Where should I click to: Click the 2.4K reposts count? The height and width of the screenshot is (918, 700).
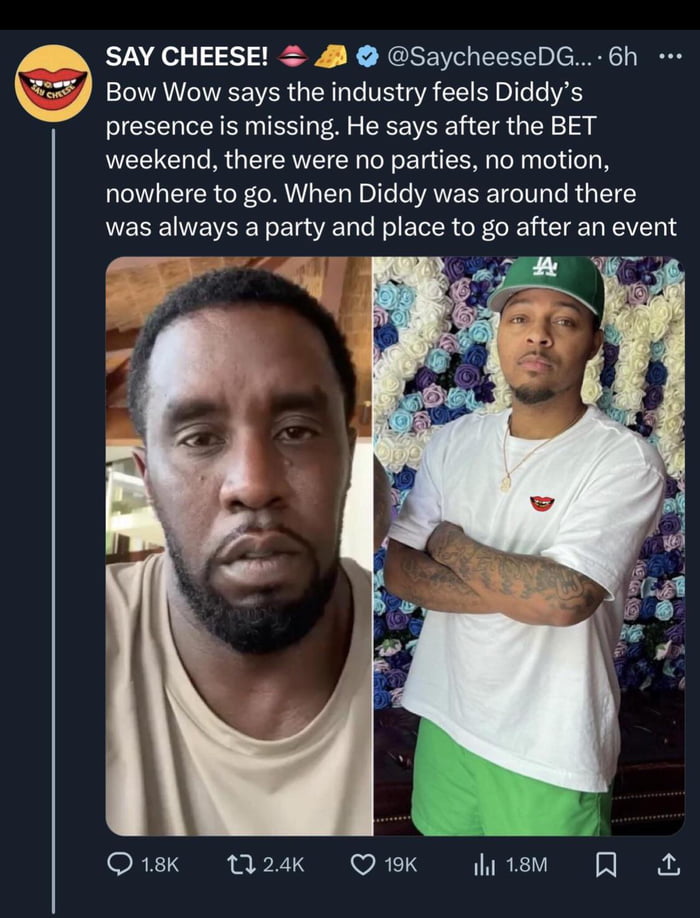point(282,864)
